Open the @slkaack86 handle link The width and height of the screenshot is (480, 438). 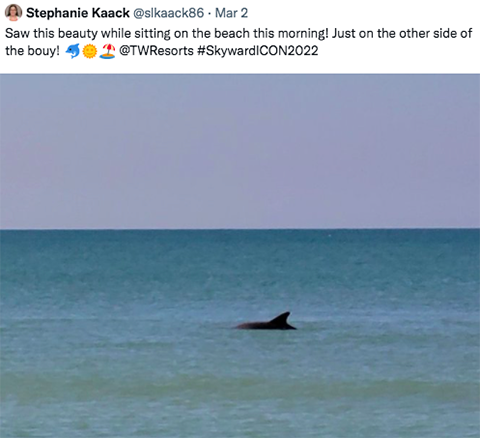pyautogui.click(x=168, y=13)
